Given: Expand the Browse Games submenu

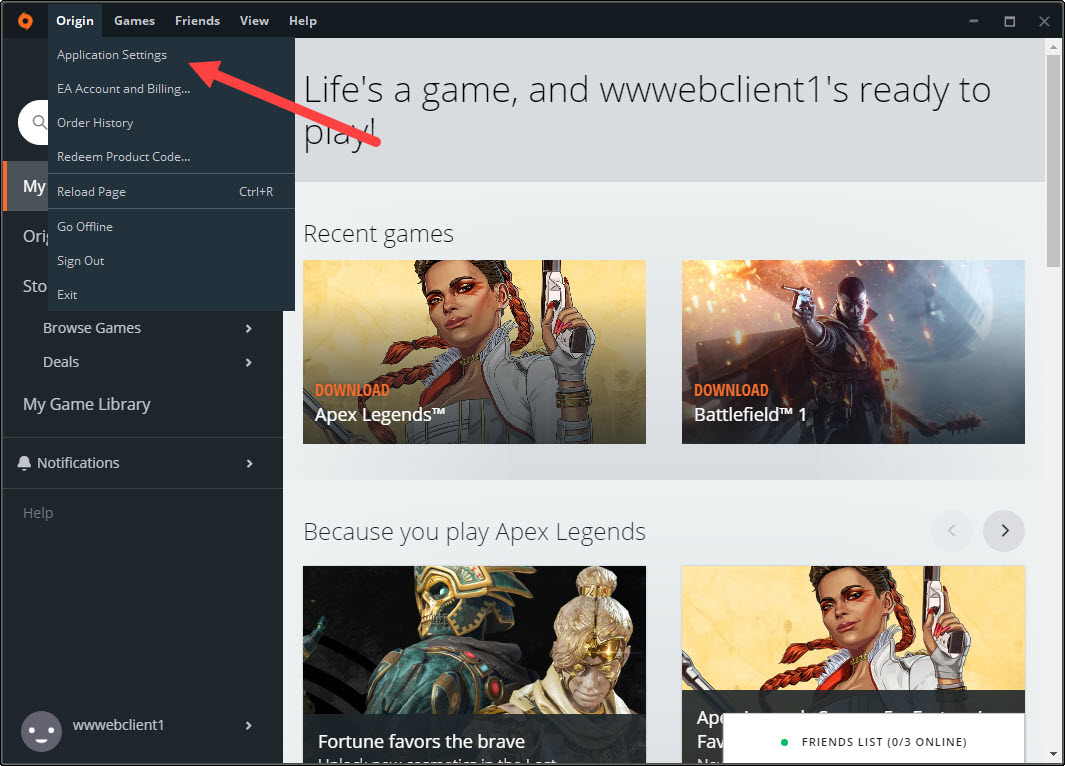Looking at the screenshot, I should tap(249, 329).
